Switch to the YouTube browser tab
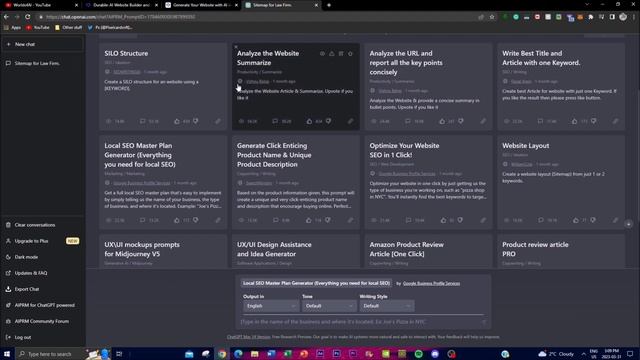The width and height of the screenshot is (640, 360). (41, 5)
